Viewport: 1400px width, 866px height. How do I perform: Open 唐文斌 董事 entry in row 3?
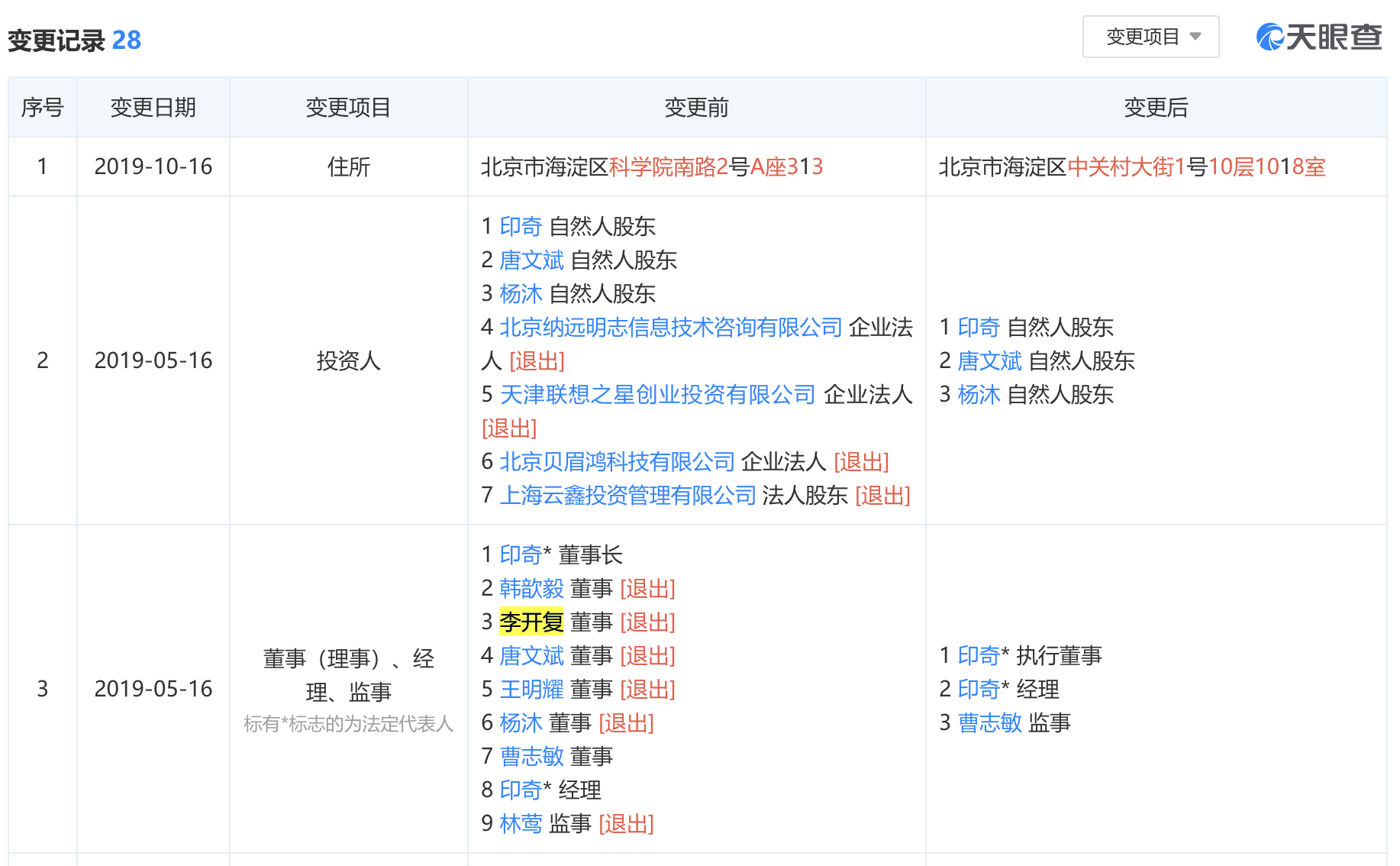531,655
